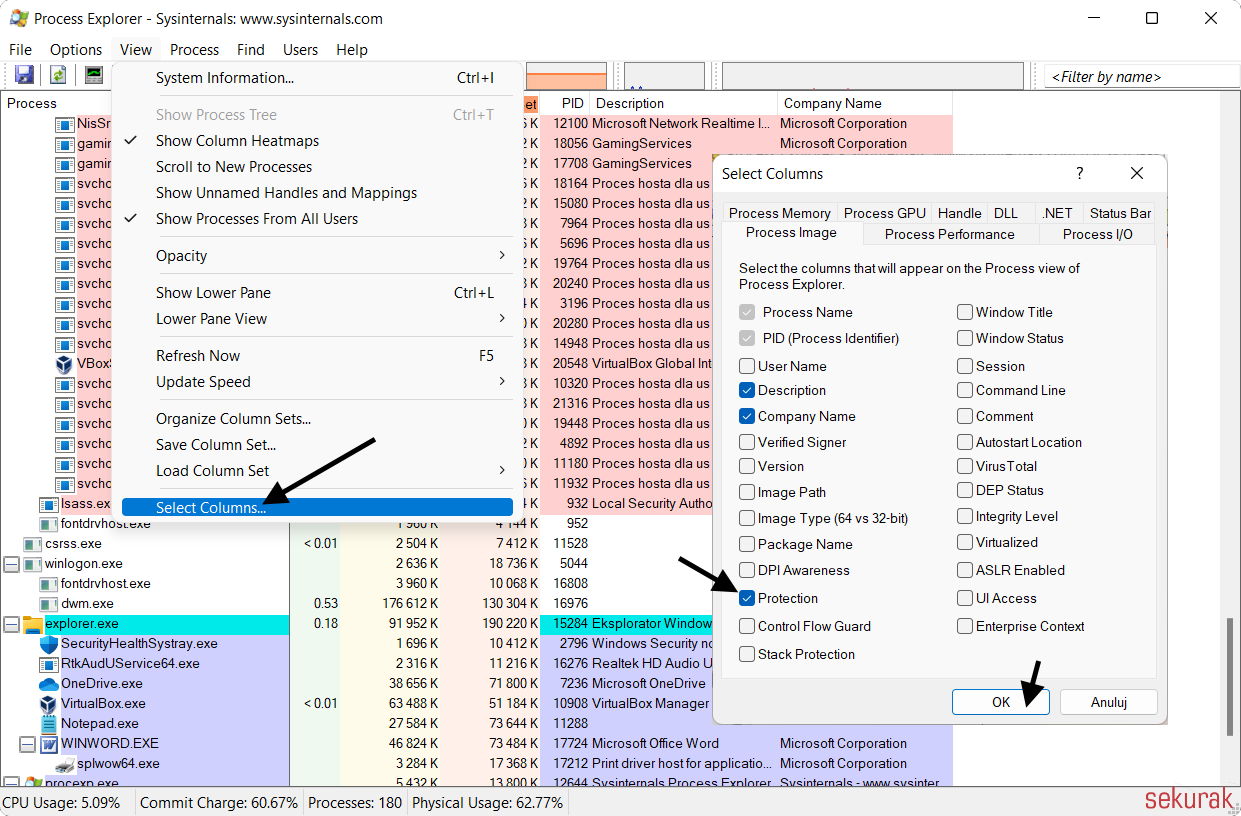Click the VBoxS VirtualBox cube icon

[x=64, y=364]
